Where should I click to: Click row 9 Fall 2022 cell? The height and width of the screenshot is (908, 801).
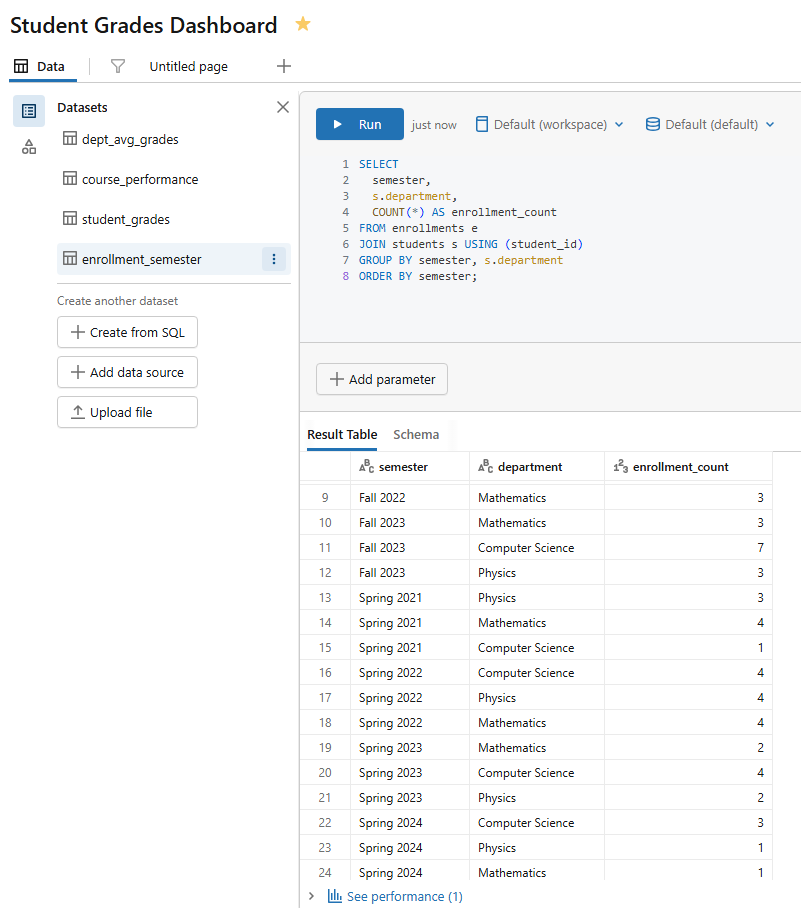pyautogui.click(x=410, y=497)
